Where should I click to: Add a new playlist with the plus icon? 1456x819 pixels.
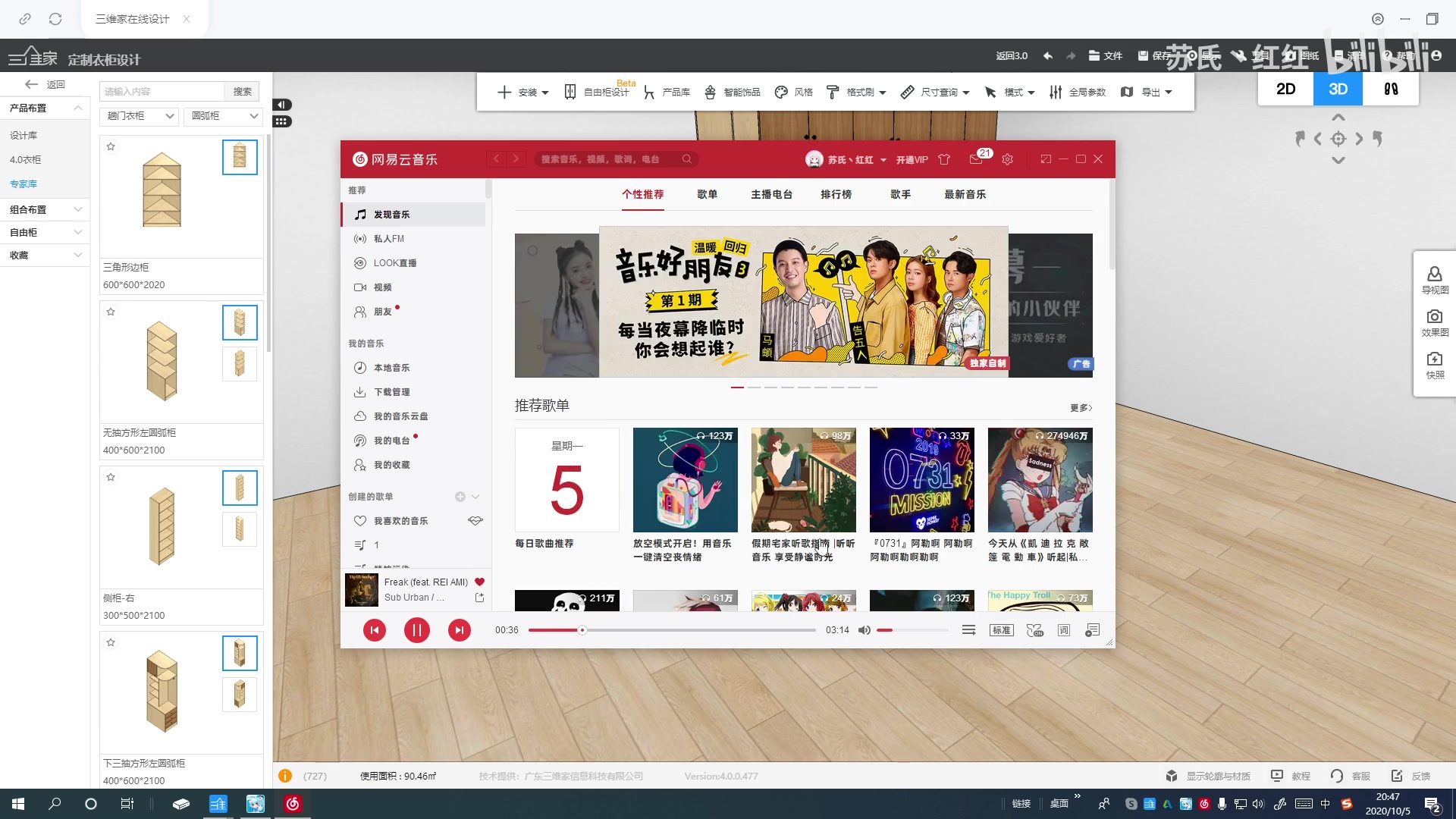[x=460, y=497]
